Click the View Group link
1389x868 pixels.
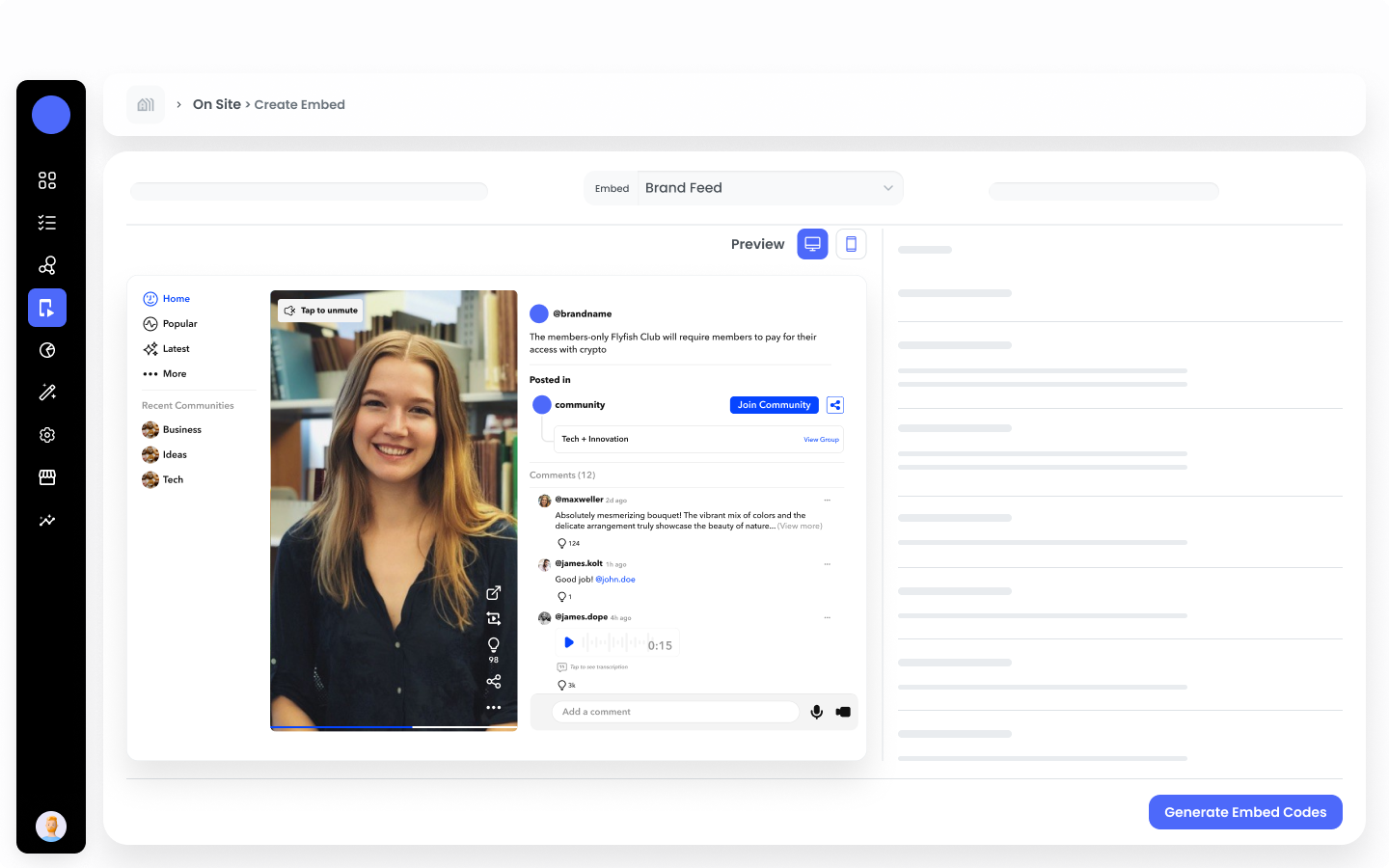tap(821, 440)
